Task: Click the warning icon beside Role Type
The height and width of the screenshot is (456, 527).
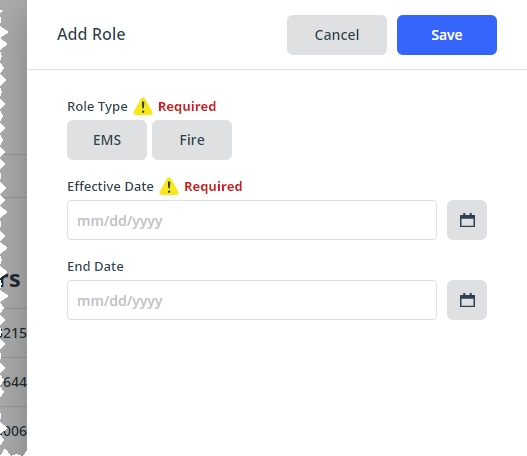Action: coord(143,107)
